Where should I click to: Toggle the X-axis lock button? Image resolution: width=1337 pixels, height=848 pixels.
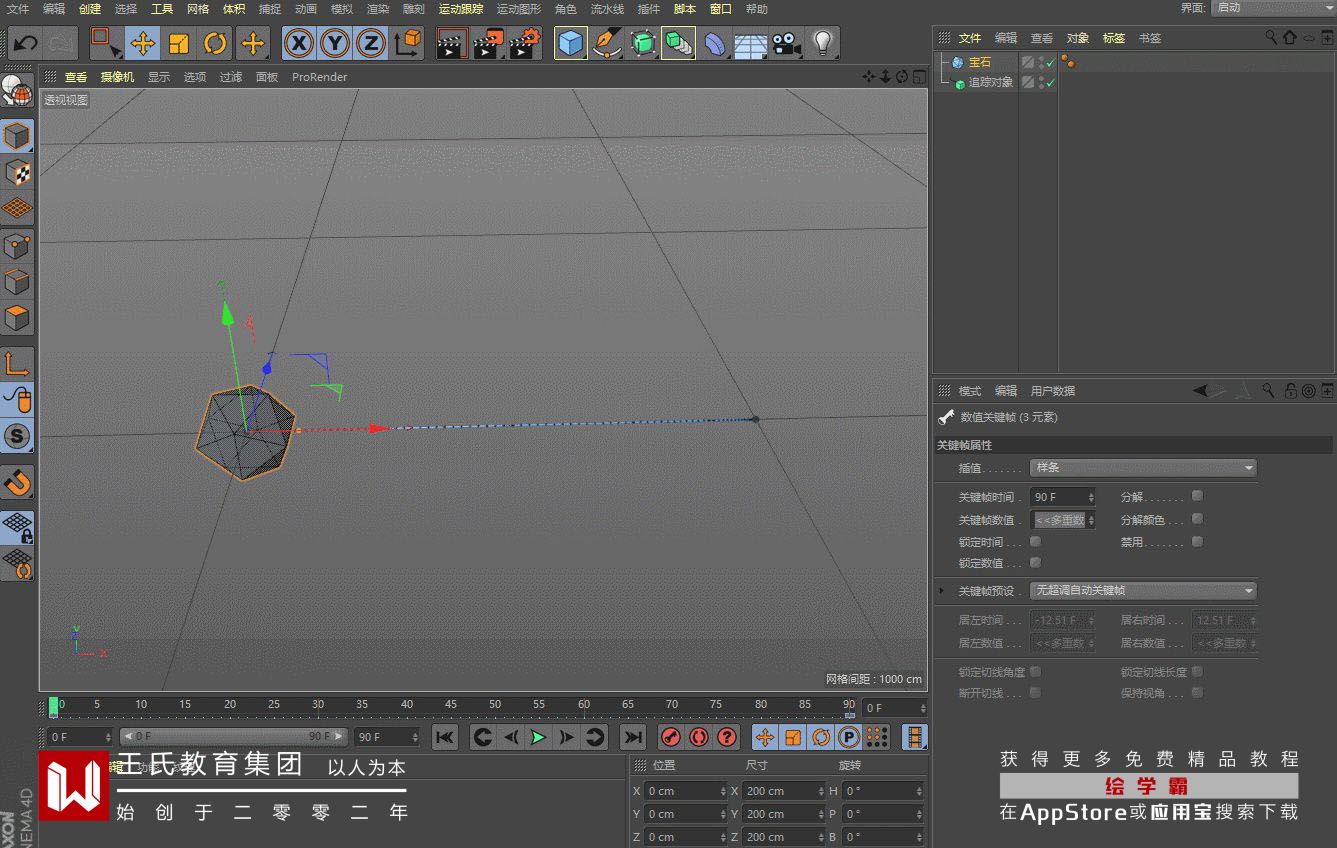click(299, 43)
